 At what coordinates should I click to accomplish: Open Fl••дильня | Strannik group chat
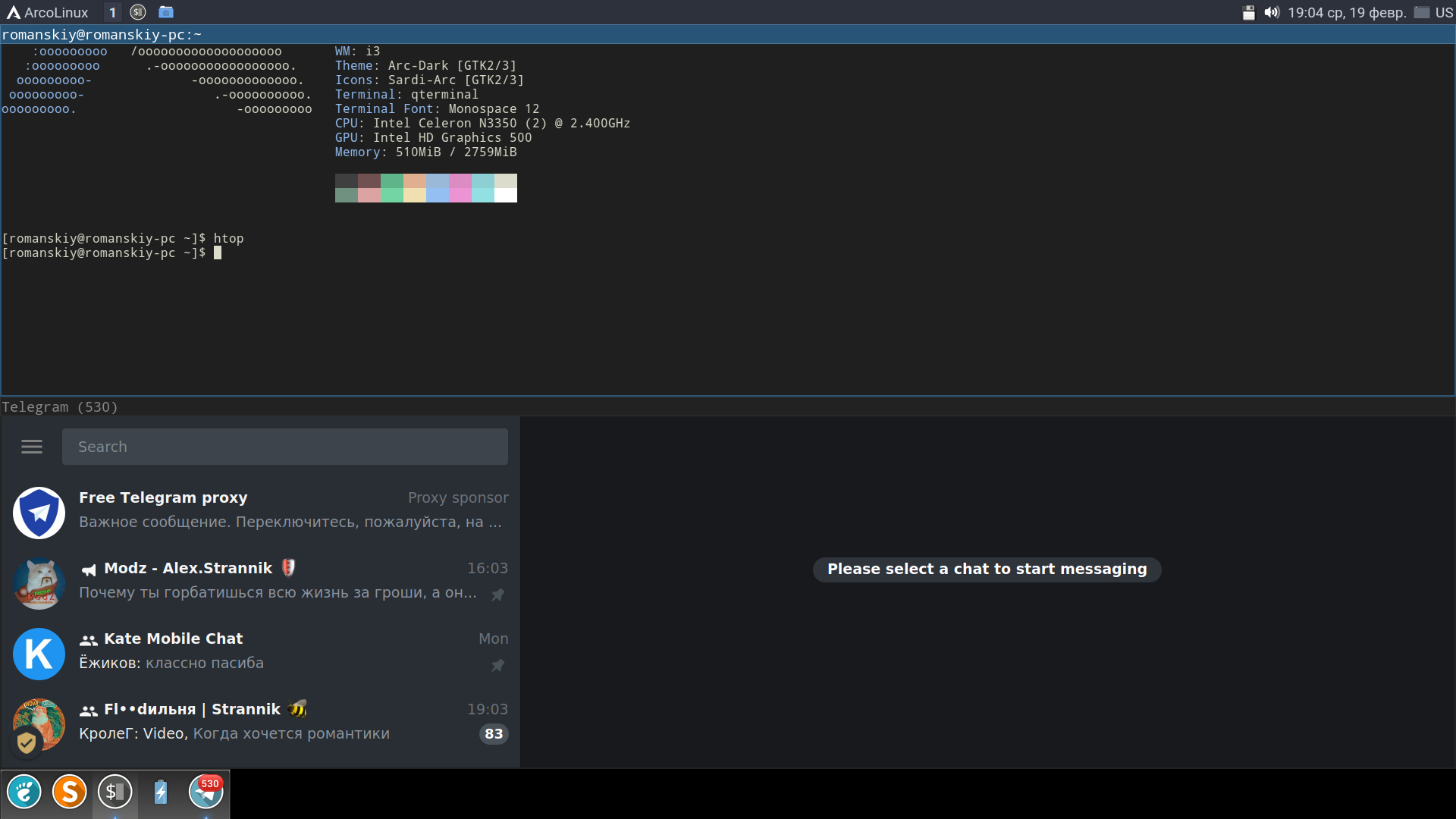click(260, 724)
